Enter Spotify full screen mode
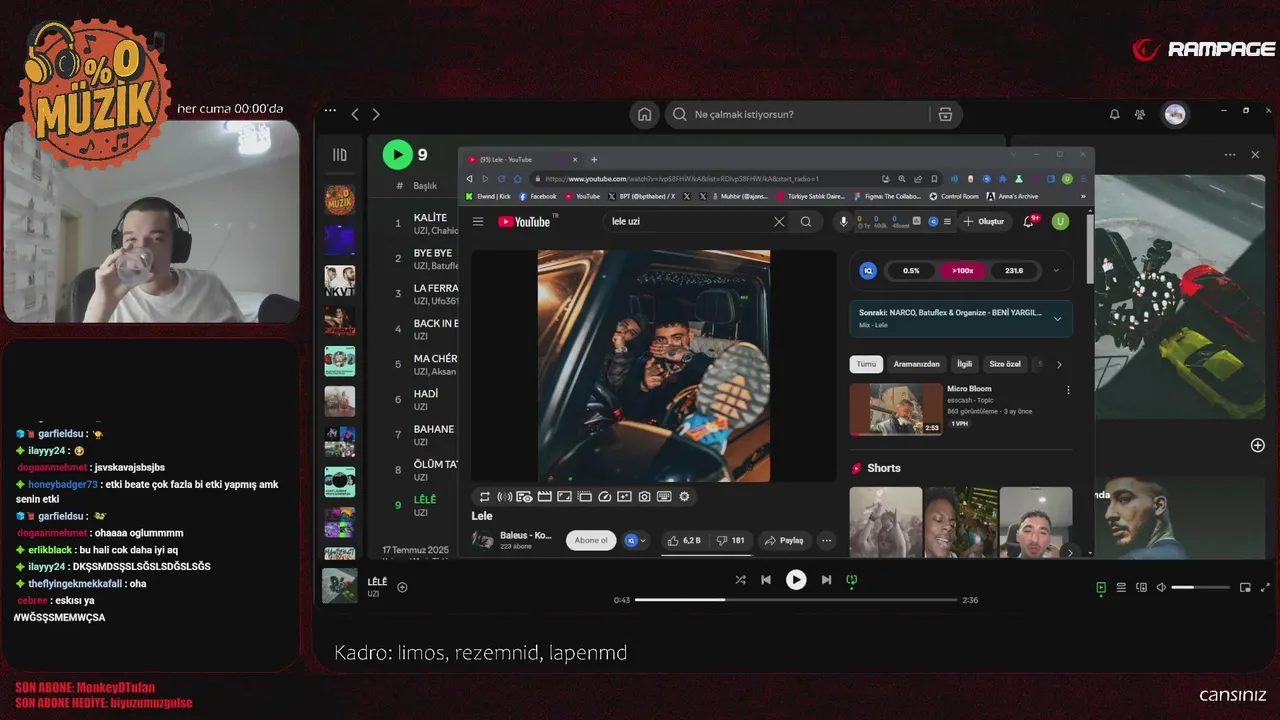Image resolution: width=1280 pixels, height=720 pixels. pos(1265,588)
